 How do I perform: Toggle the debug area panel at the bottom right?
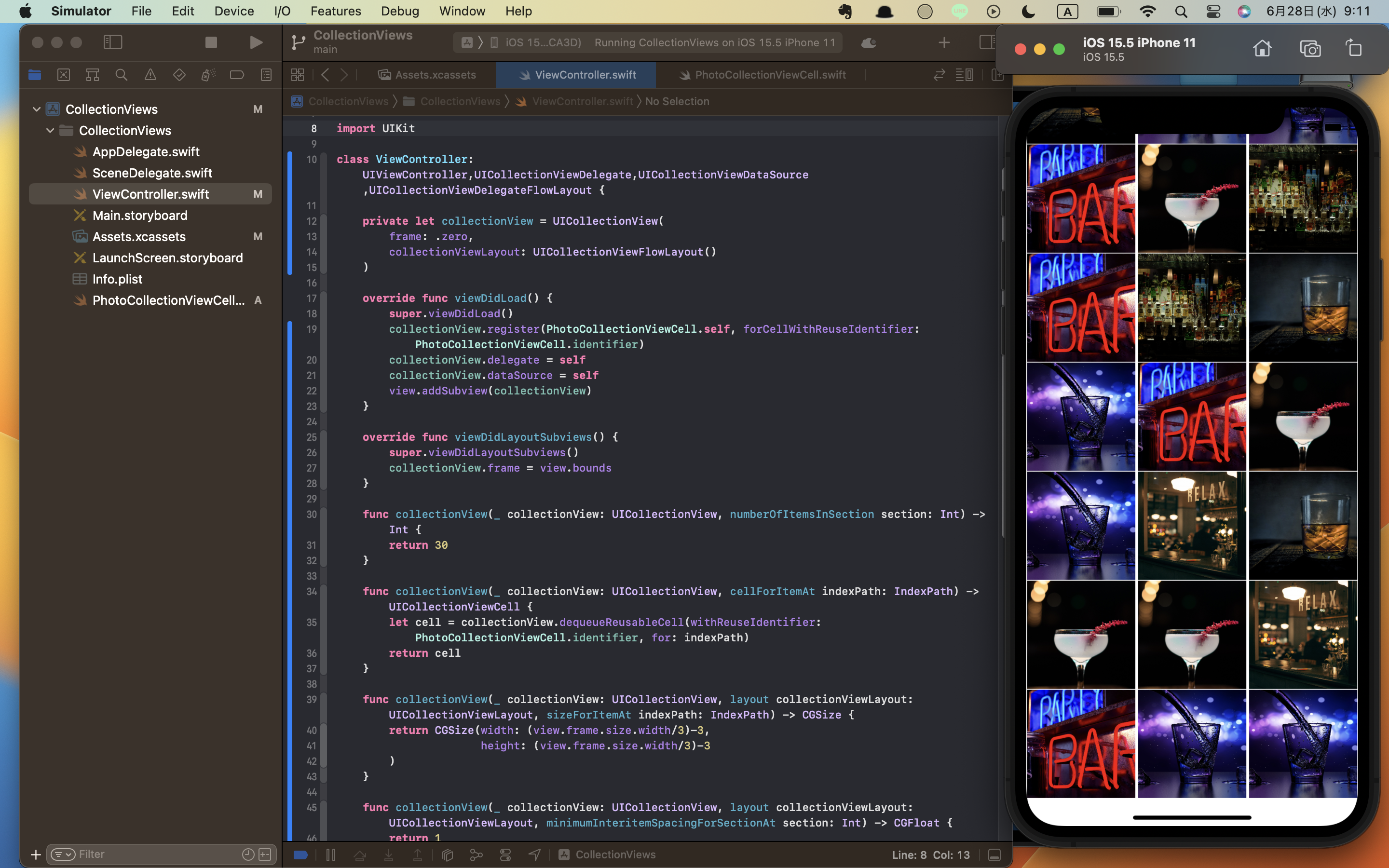click(x=994, y=855)
